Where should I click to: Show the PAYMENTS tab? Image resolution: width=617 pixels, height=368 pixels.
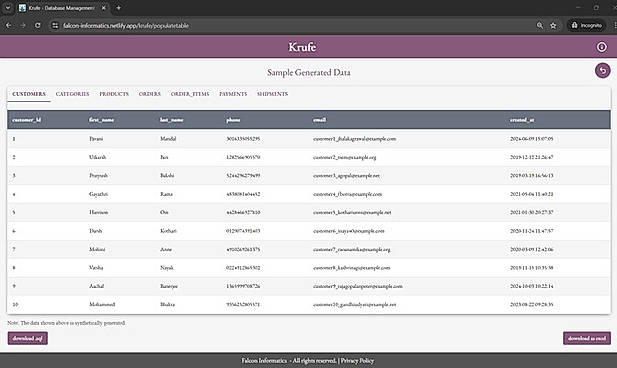pyautogui.click(x=233, y=94)
